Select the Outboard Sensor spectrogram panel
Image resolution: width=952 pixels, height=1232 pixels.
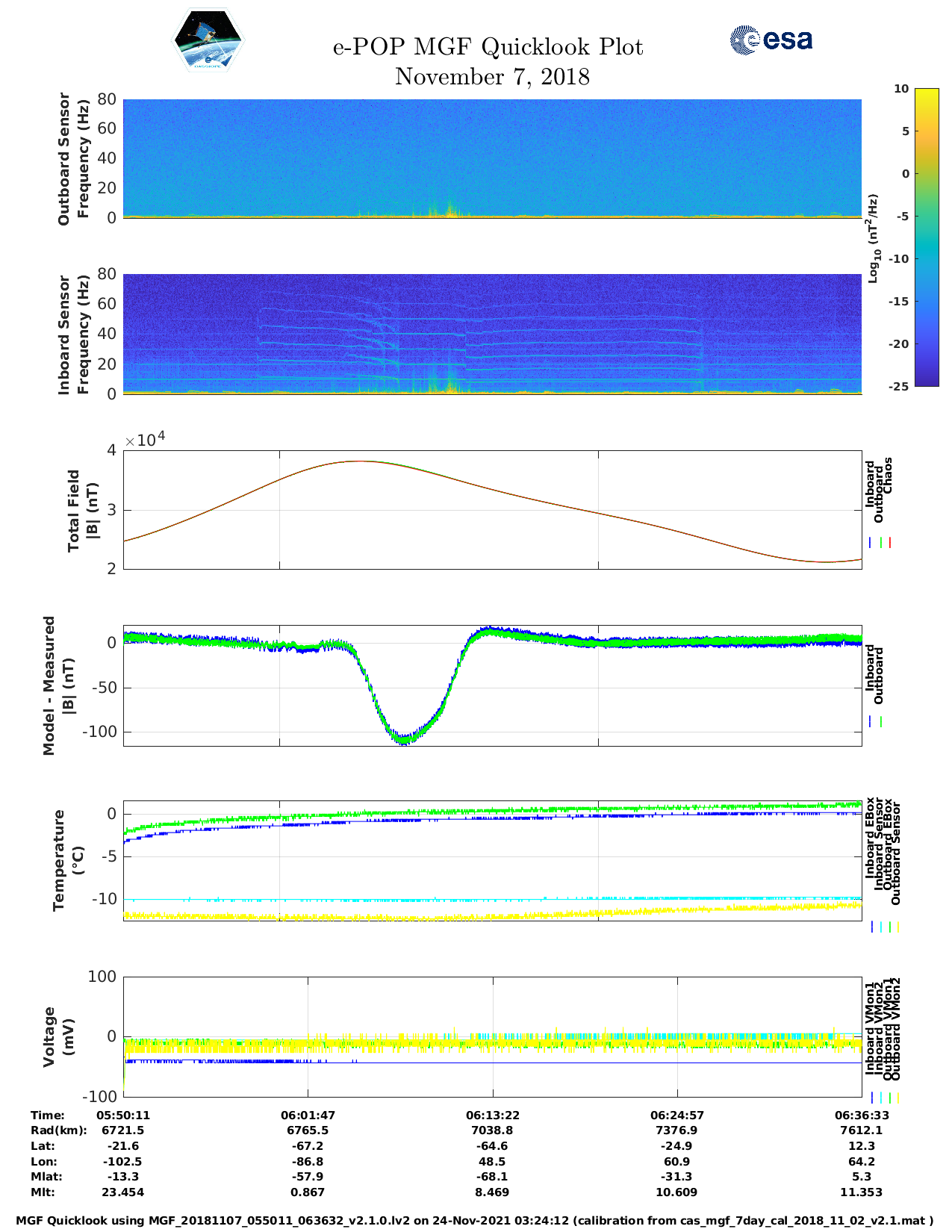492,158
